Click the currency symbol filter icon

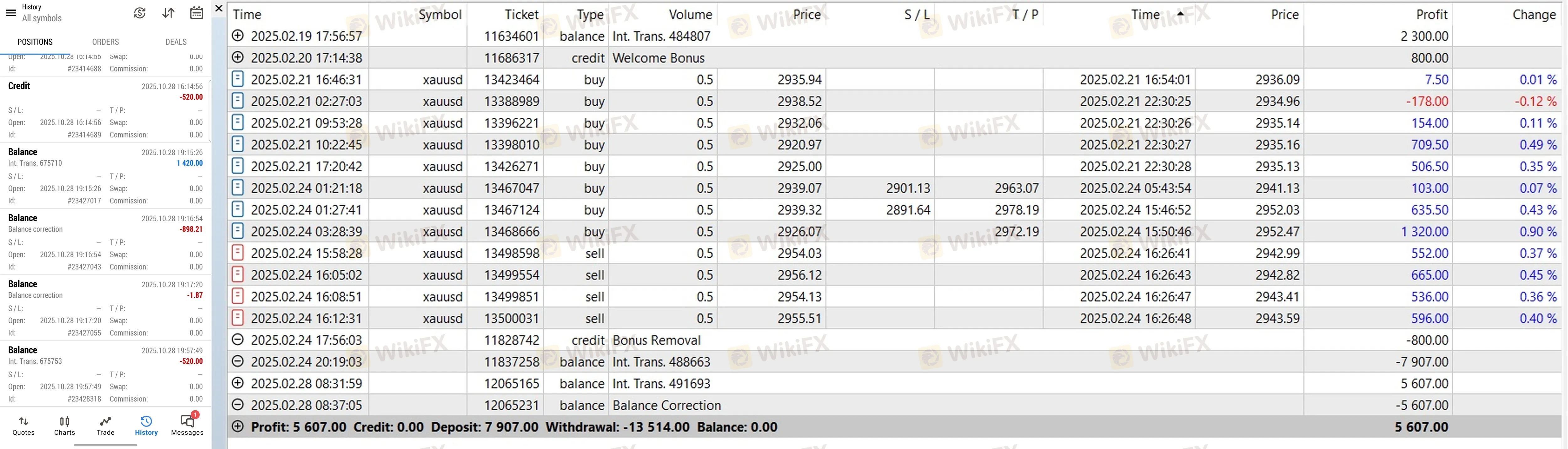pyautogui.click(x=140, y=13)
